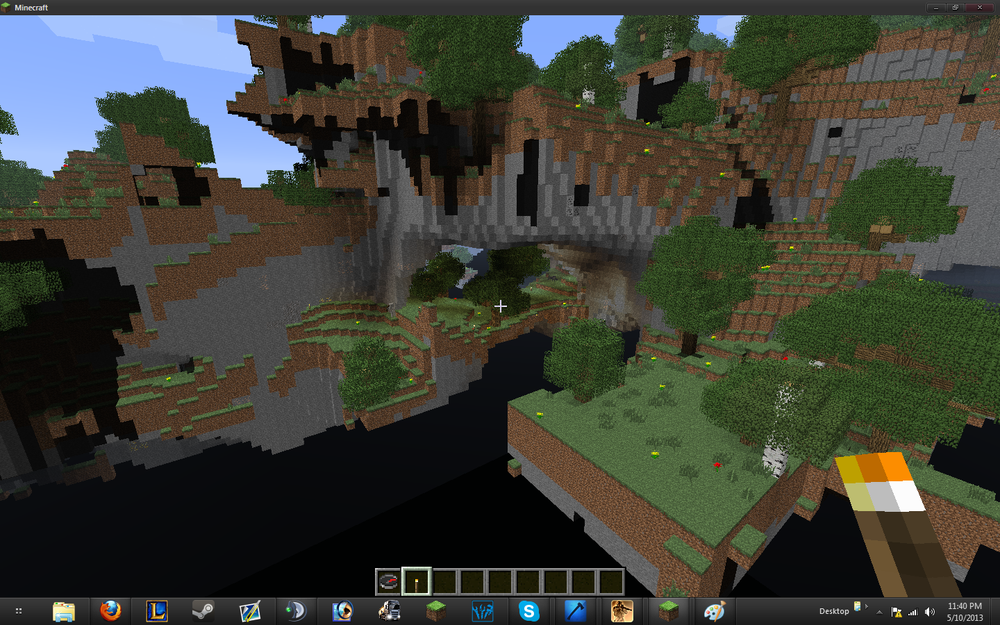Open the truck simulator taskbar icon
Screen dimensions: 1000x625
389,611
